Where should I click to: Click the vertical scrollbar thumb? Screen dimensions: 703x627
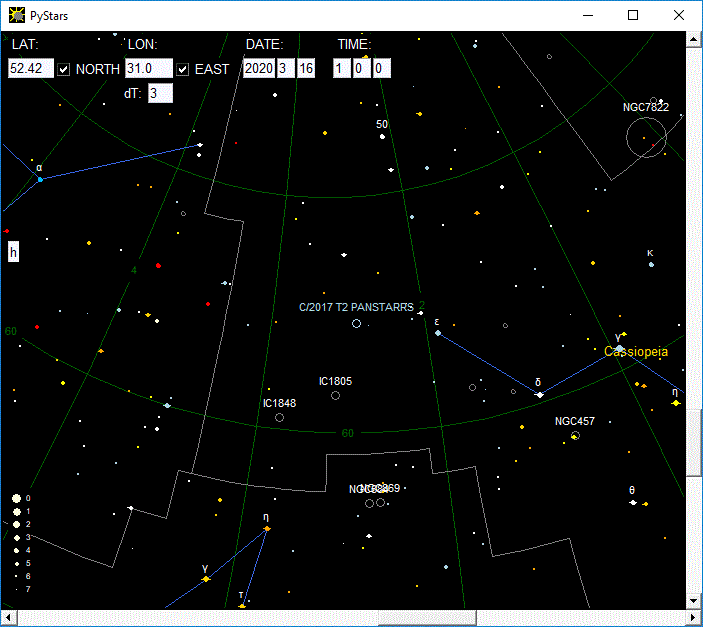(x=694, y=443)
